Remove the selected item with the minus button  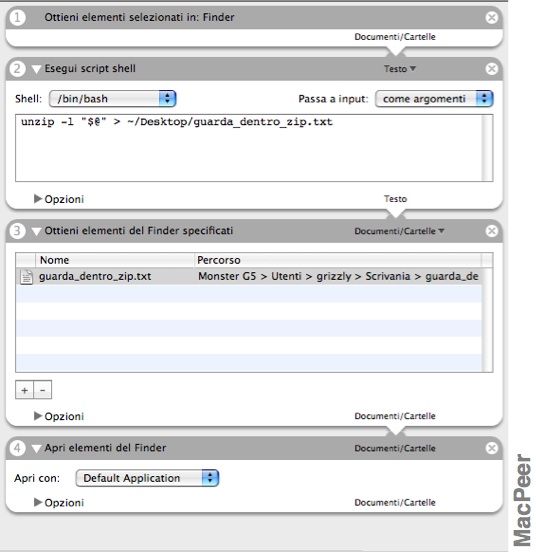tap(43, 390)
